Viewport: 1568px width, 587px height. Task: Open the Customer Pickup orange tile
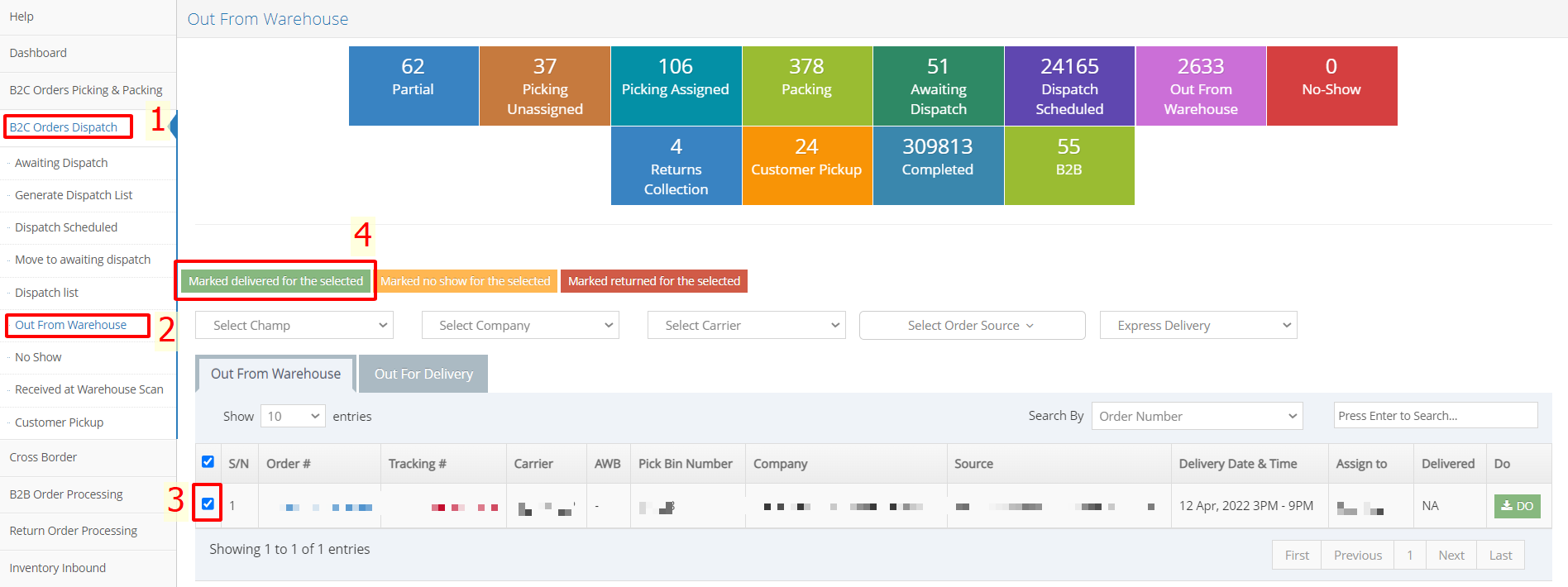[806, 165]
